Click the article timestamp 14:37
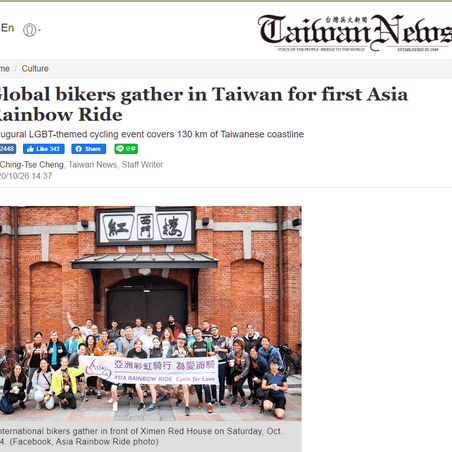Image resolution: width=452 pixels, height=452 pixels. click(42, 176)
